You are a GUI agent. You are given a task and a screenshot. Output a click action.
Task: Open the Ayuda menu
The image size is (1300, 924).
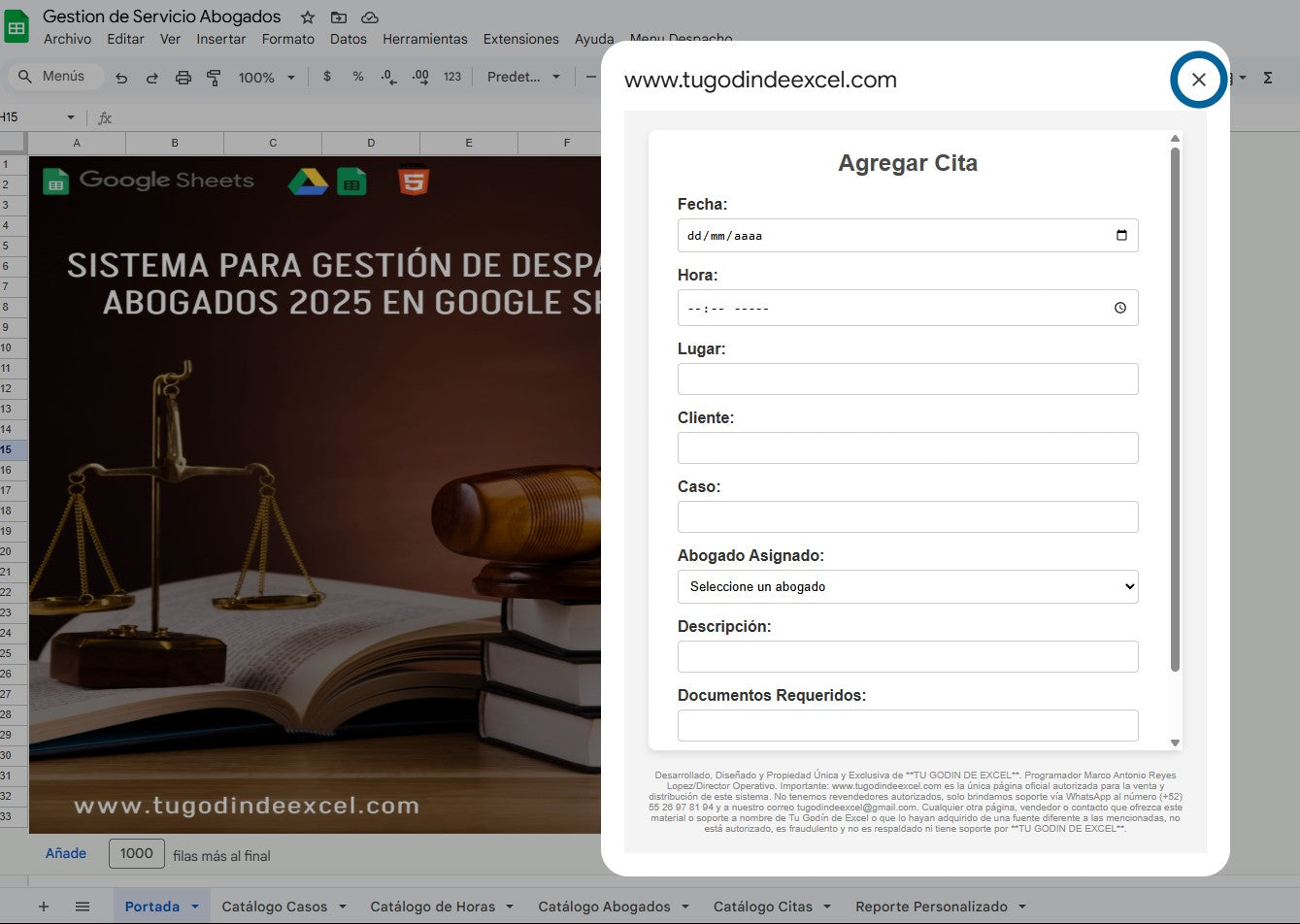coord(594,39)
